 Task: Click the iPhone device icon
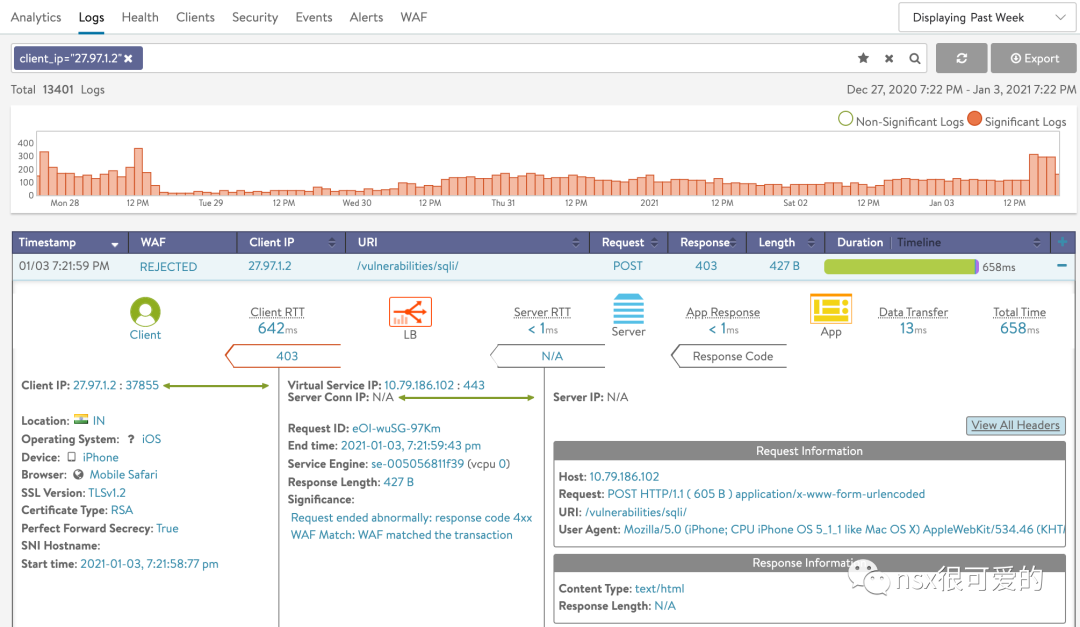[71, 457]
